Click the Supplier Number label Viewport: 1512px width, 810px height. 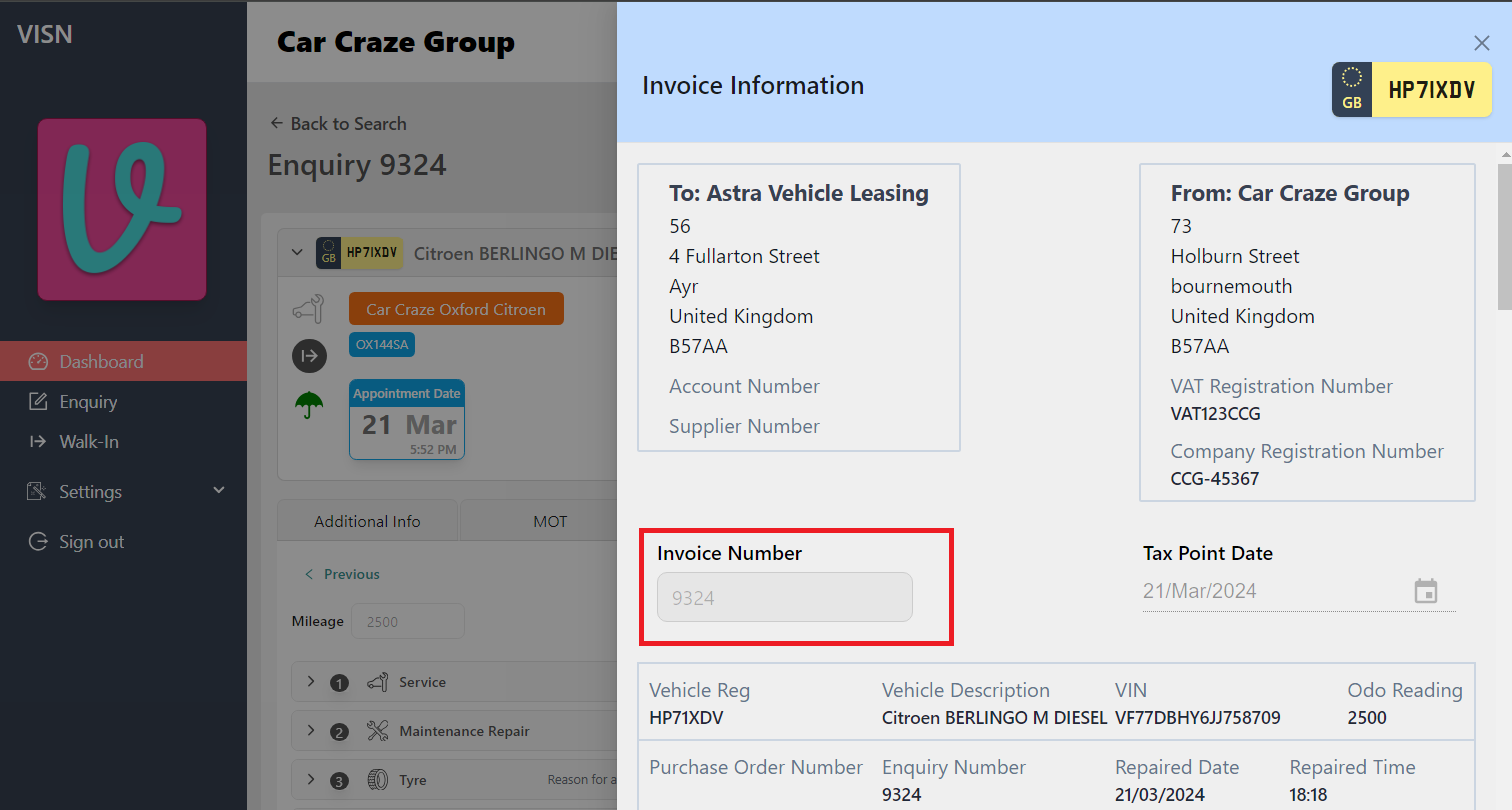click(x=744, y=426)
